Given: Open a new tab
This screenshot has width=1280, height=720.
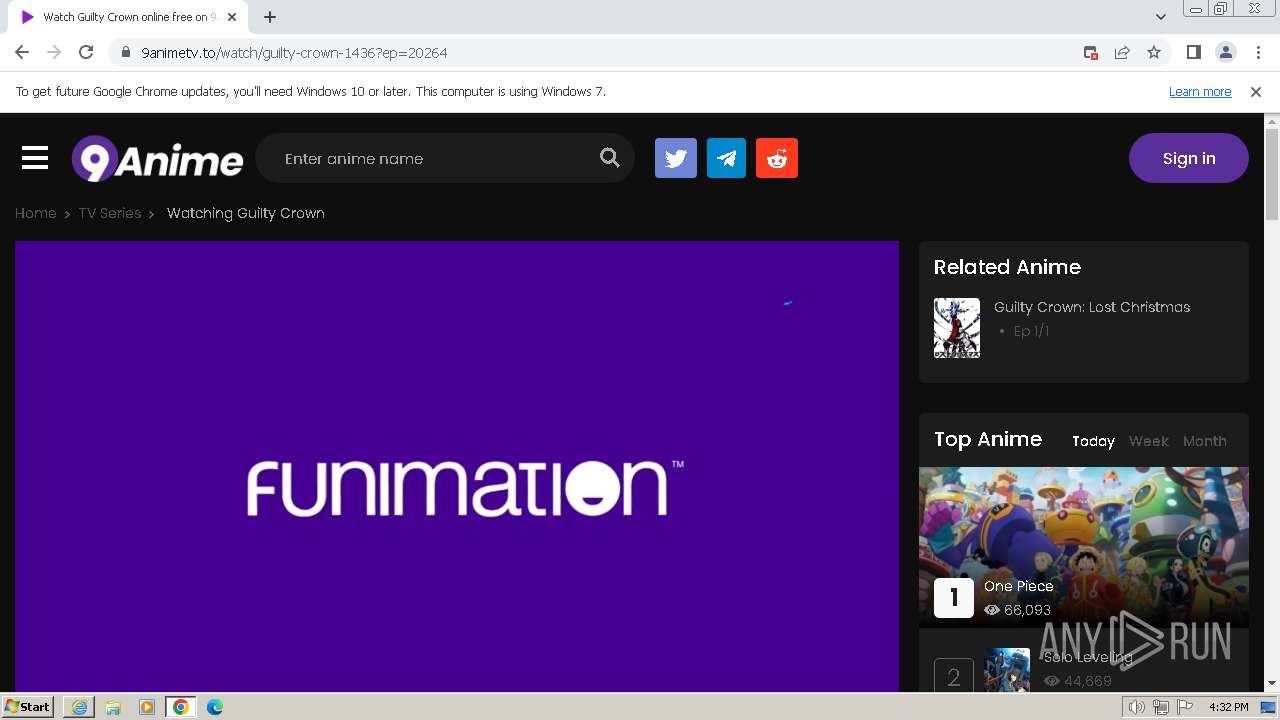Looking at the screenshot, I should coord(270,17).
